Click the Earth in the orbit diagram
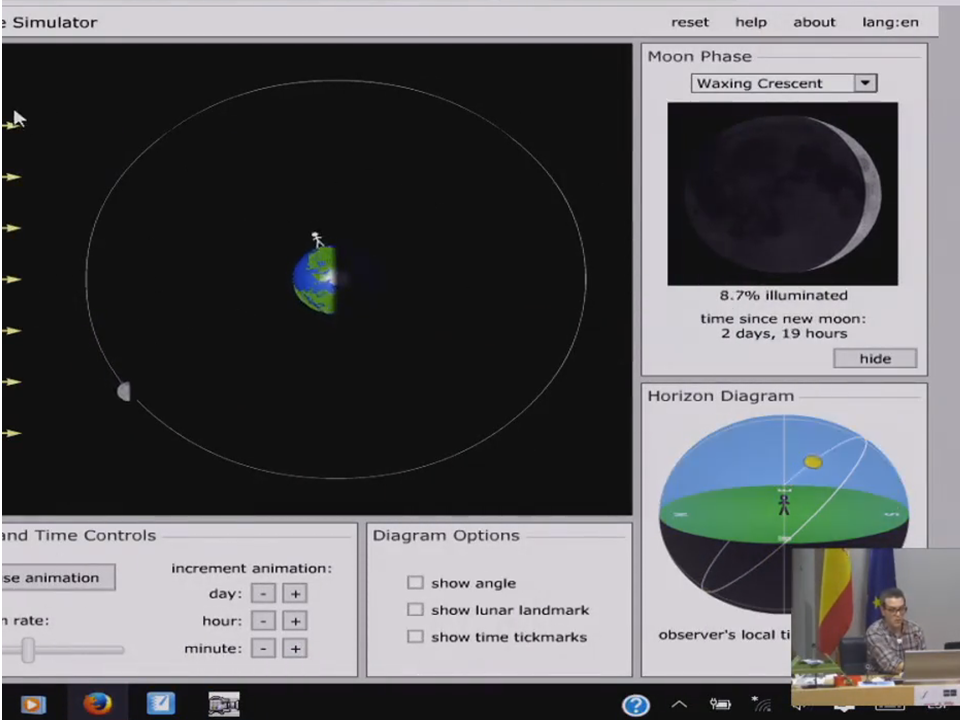This screenshot has width=960, height=720. coord(316,280)
